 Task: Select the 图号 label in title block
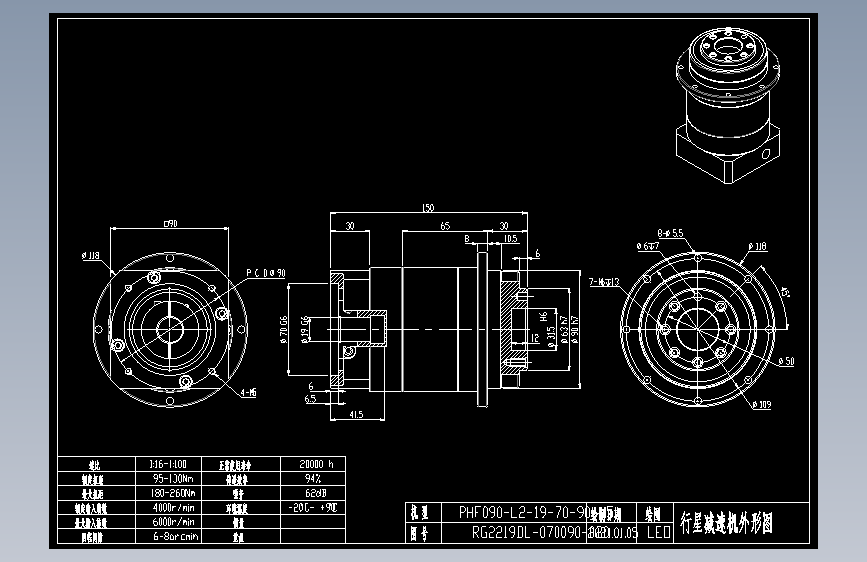(420, 533)
